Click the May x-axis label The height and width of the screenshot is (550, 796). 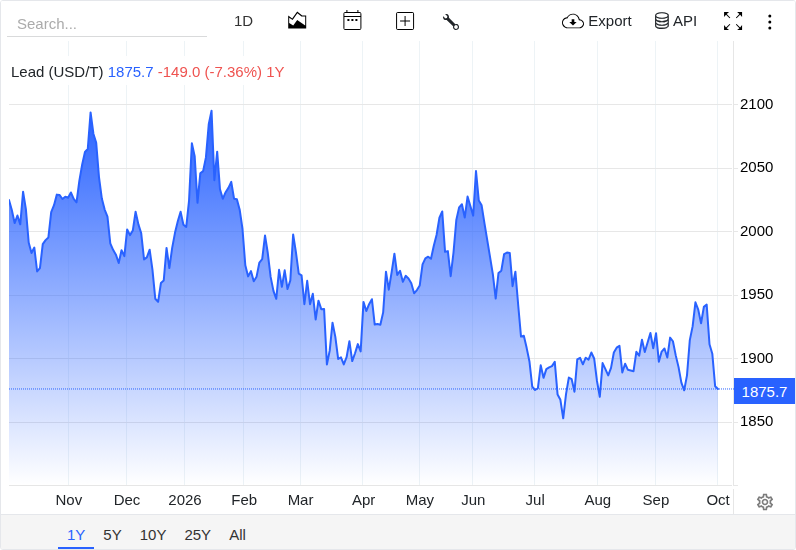point(420,500)
